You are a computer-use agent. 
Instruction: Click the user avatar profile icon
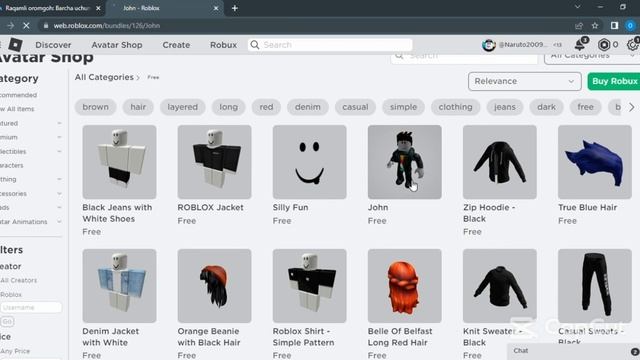tap(489, 45)
